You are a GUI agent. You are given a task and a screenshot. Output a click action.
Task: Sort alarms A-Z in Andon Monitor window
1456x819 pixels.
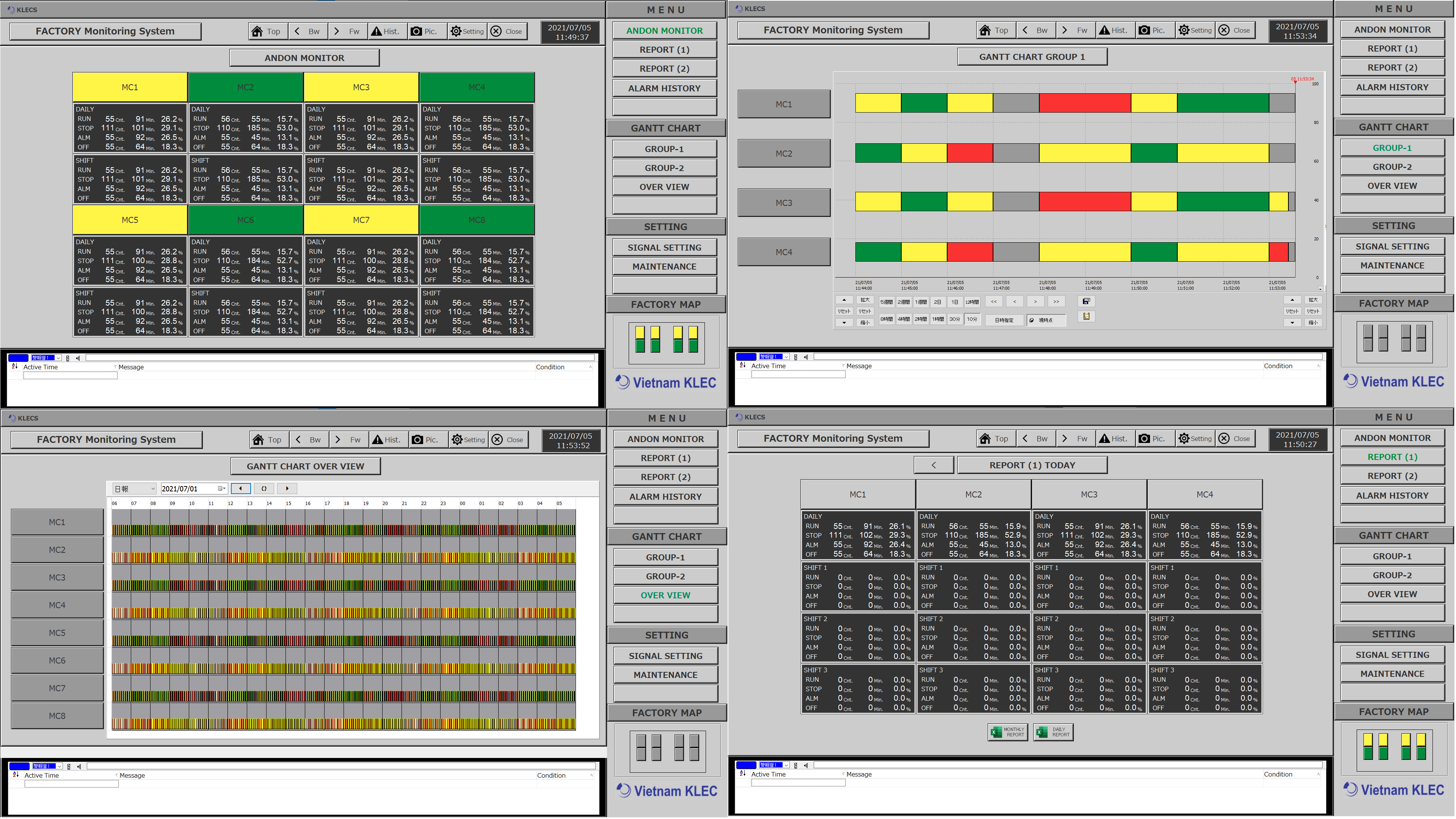[x=15, y=367]
